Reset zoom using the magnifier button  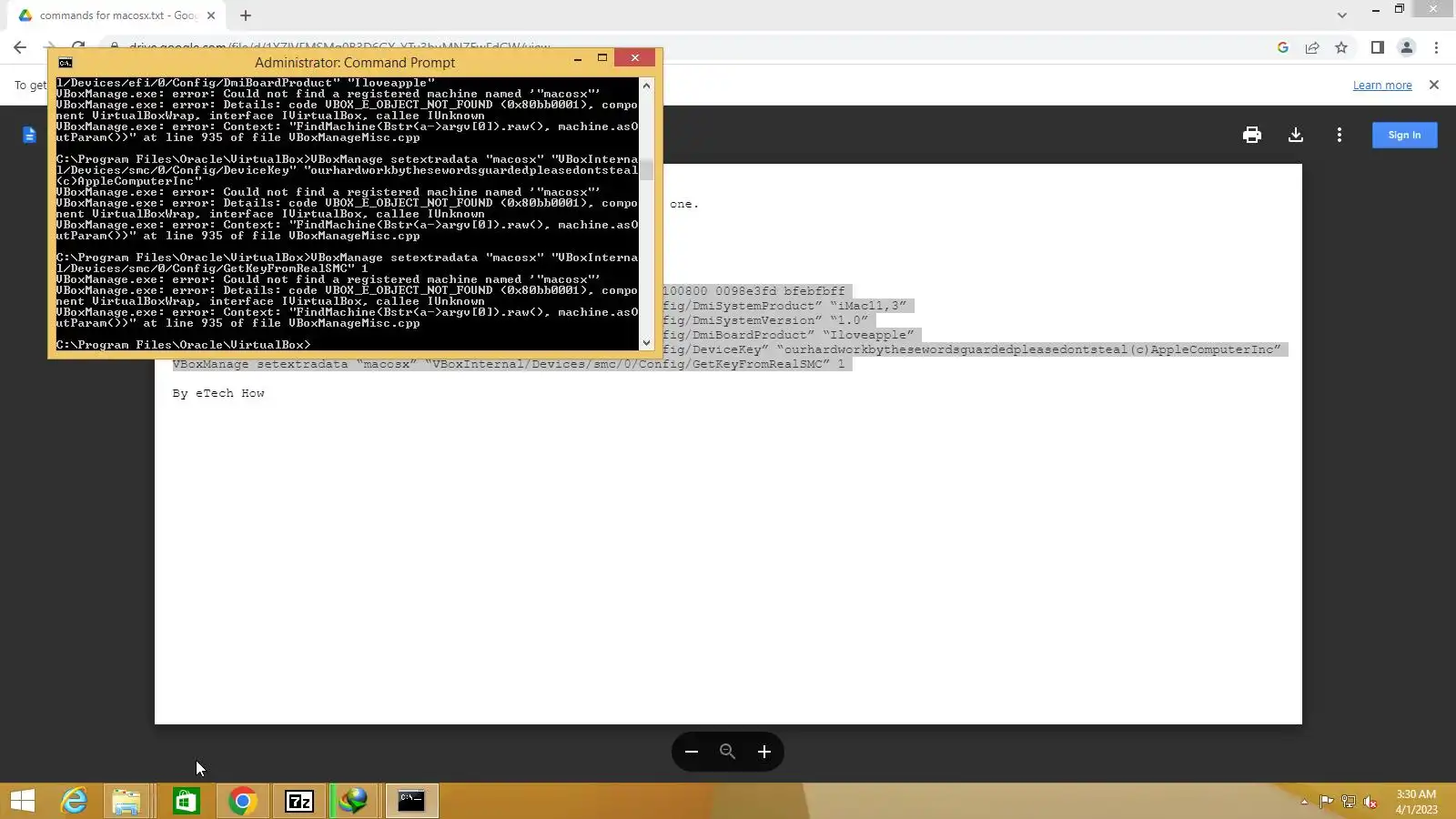[x=727, y=752]
